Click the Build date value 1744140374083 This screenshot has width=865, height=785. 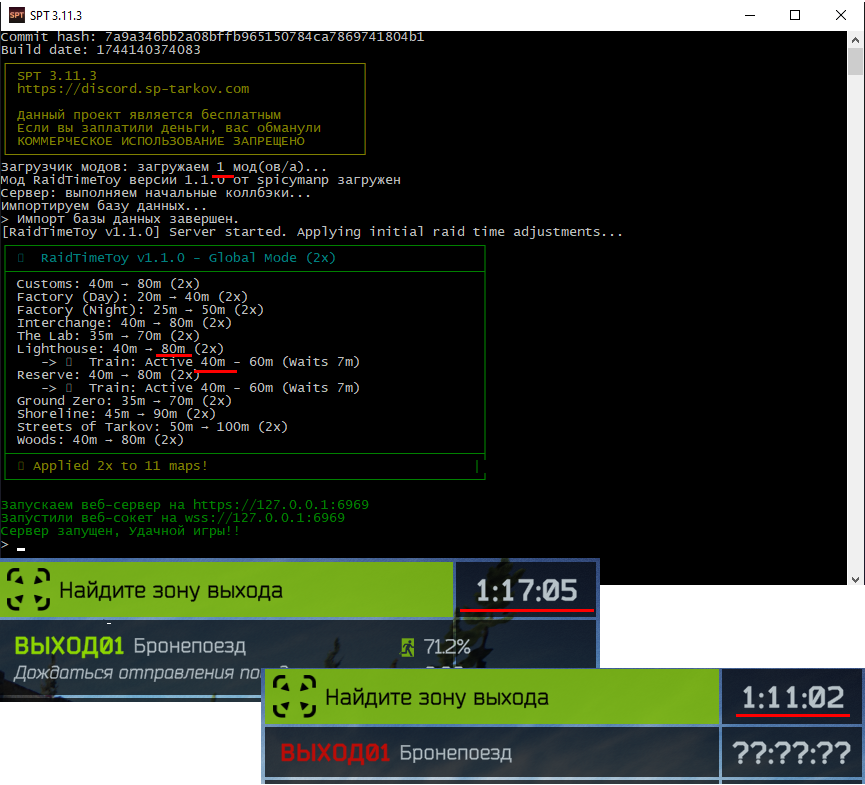(x=148, y=50)
